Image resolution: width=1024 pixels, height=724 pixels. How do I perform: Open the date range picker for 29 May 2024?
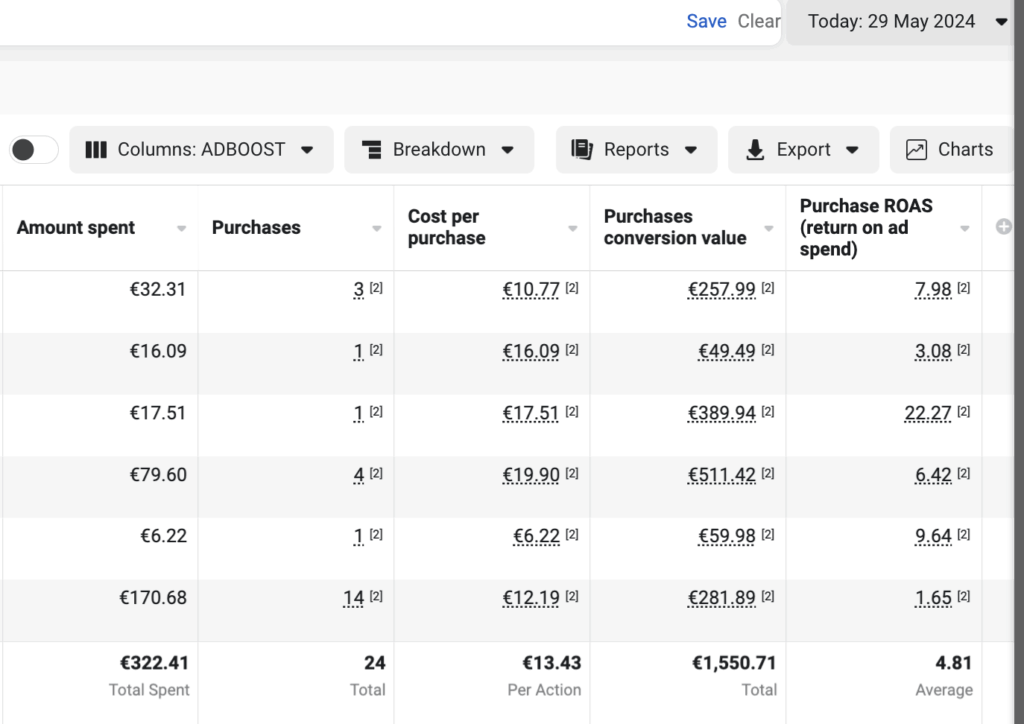(x=905, y=21)
